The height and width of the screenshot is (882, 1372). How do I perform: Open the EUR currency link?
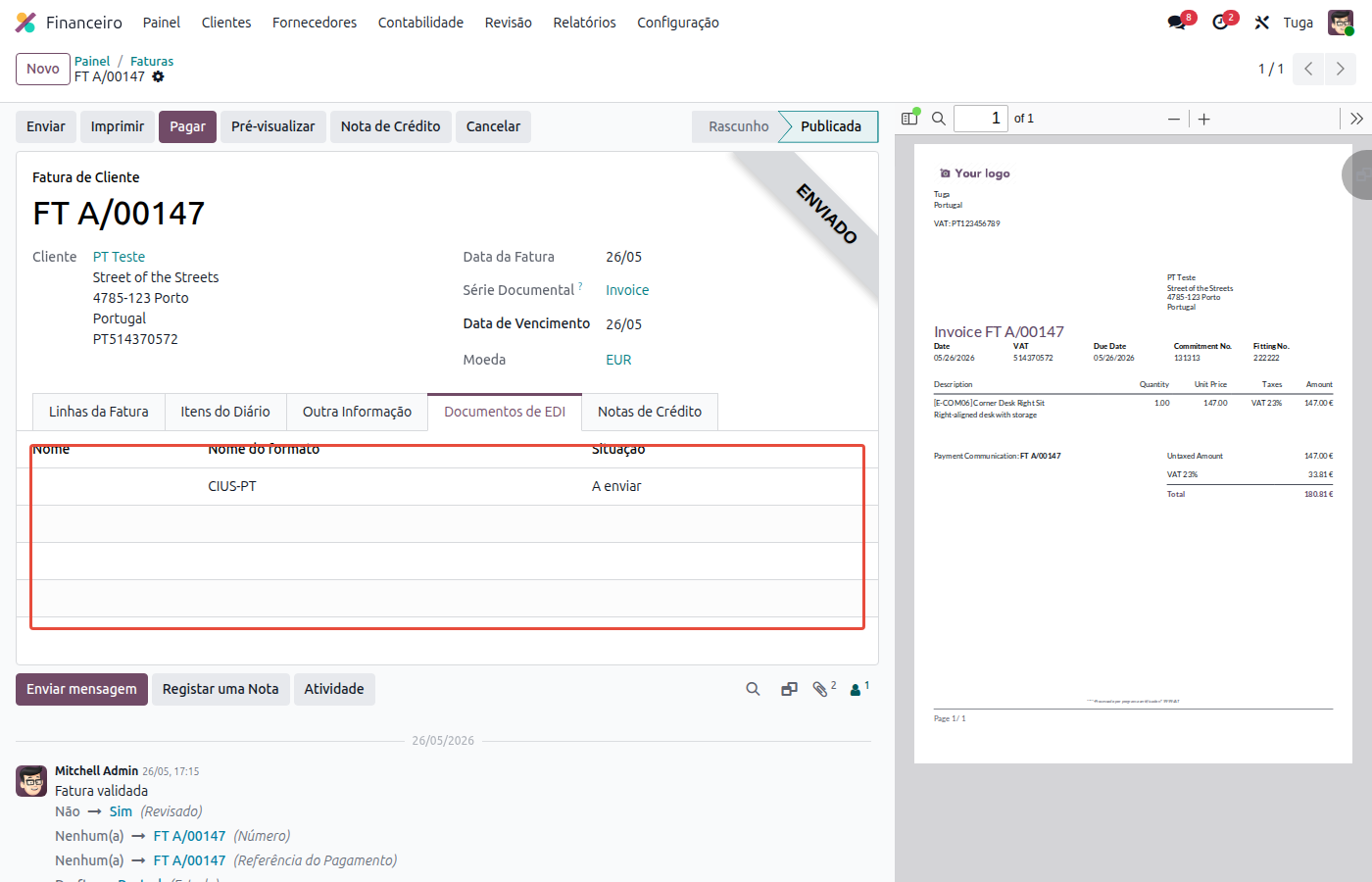click(618, 360)
